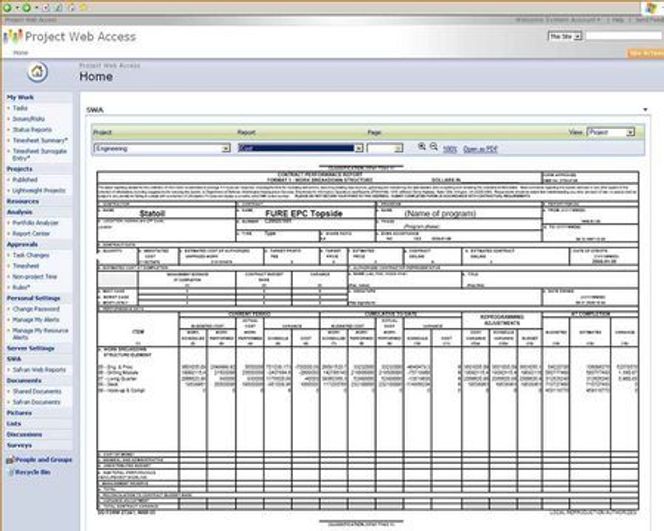Open the Published projects link
Viewport: 664px width, 531px height.
point(25,180)
